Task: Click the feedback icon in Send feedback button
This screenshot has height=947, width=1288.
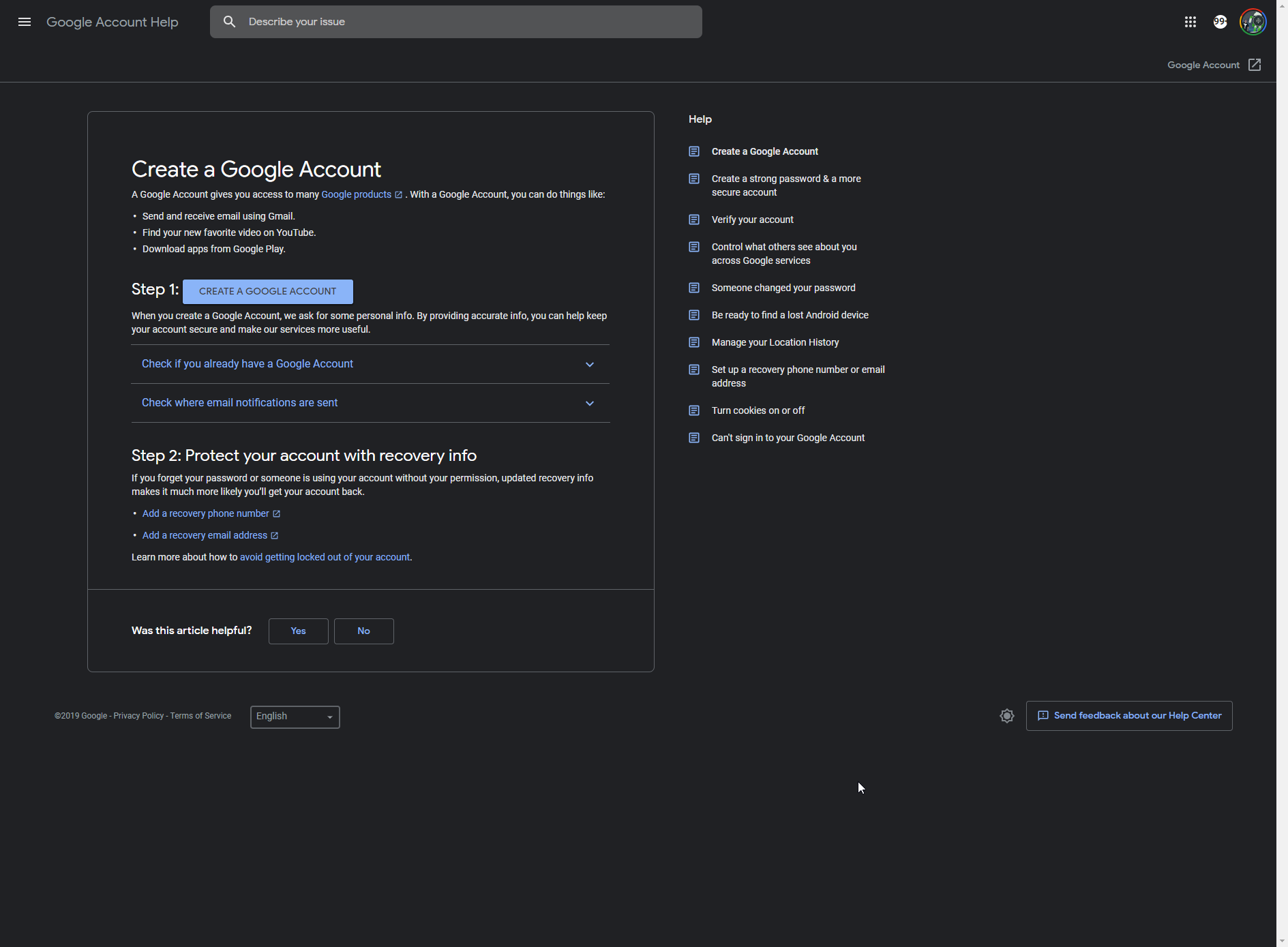Action: (1043, 716)
